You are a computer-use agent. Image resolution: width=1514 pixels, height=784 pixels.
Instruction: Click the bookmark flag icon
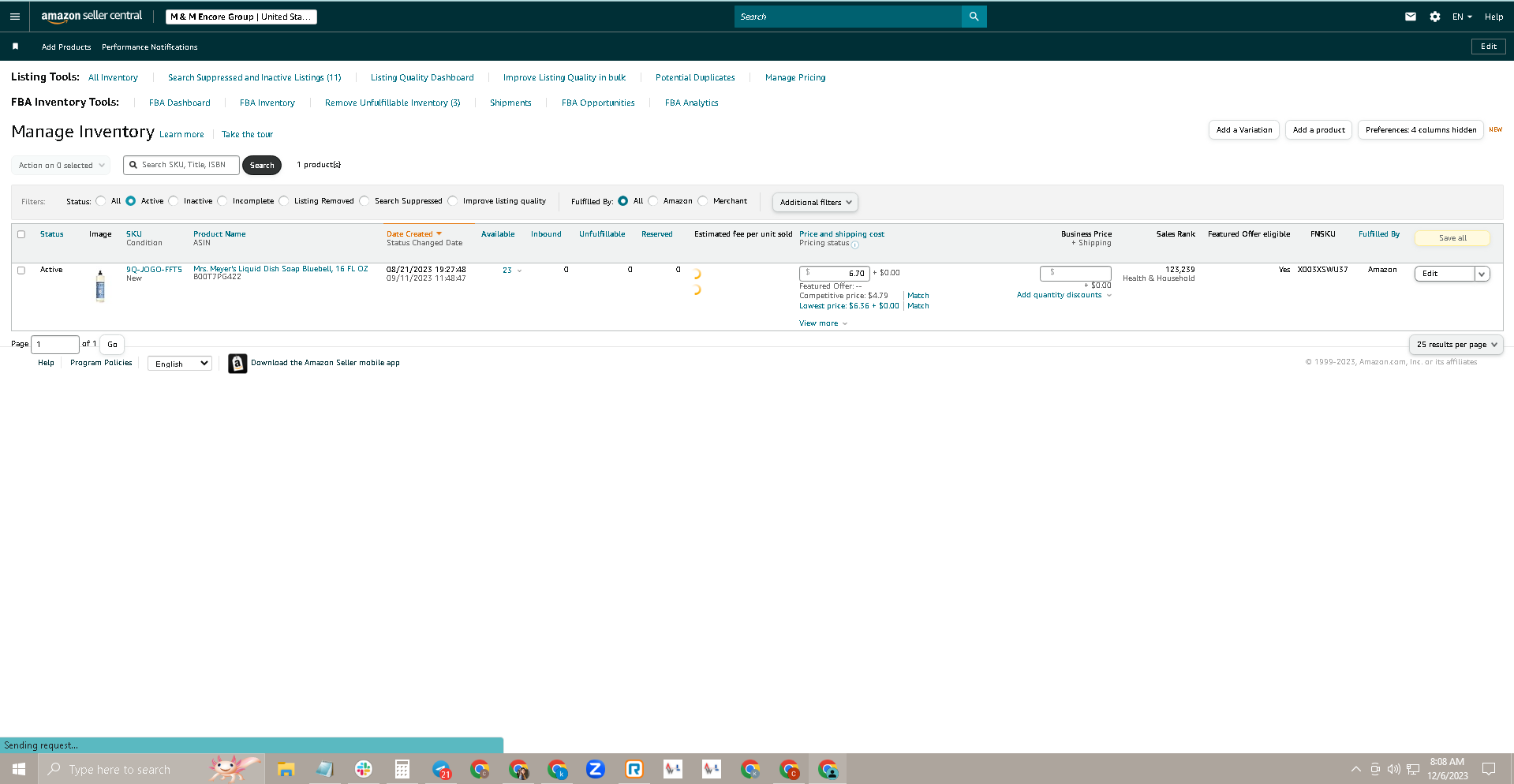tap(15, 47)
